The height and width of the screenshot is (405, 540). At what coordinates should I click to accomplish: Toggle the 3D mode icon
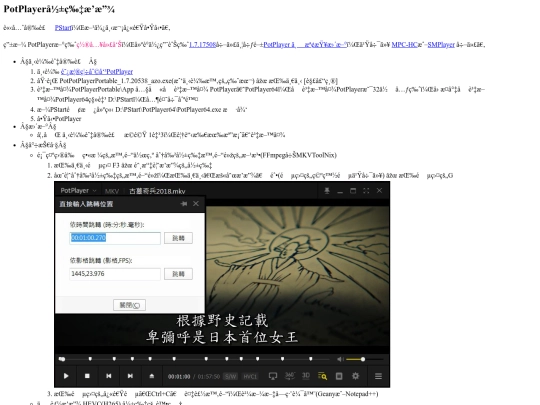[306, 376]
